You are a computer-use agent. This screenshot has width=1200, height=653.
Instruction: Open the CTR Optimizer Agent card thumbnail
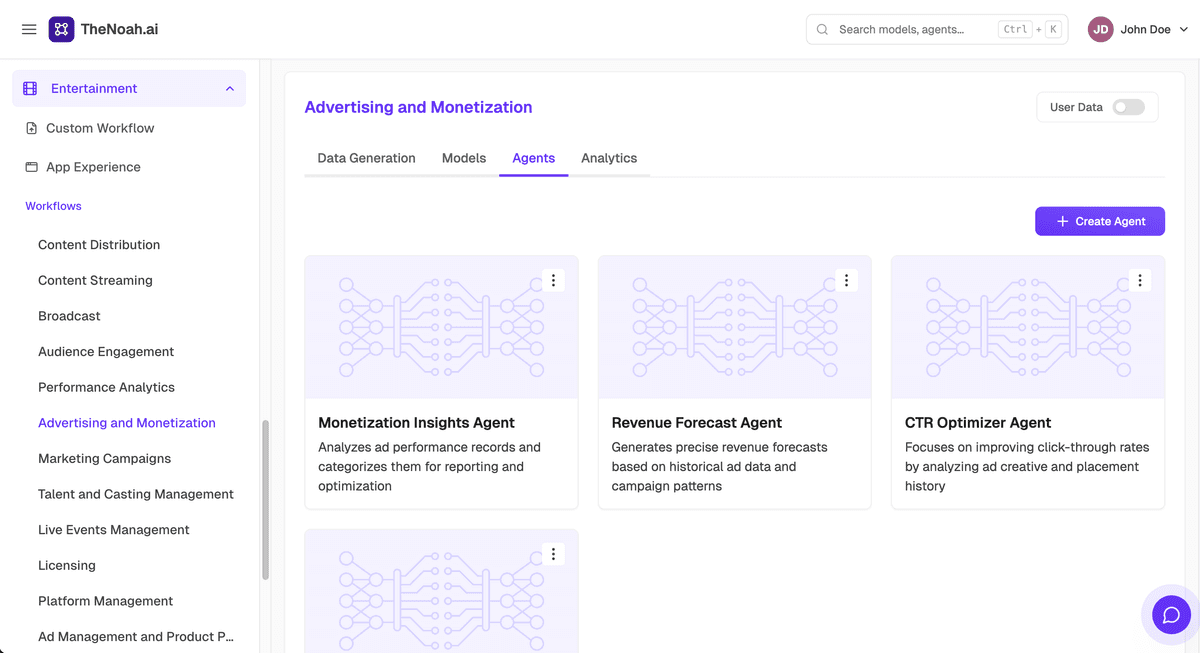coord(1028,327)
